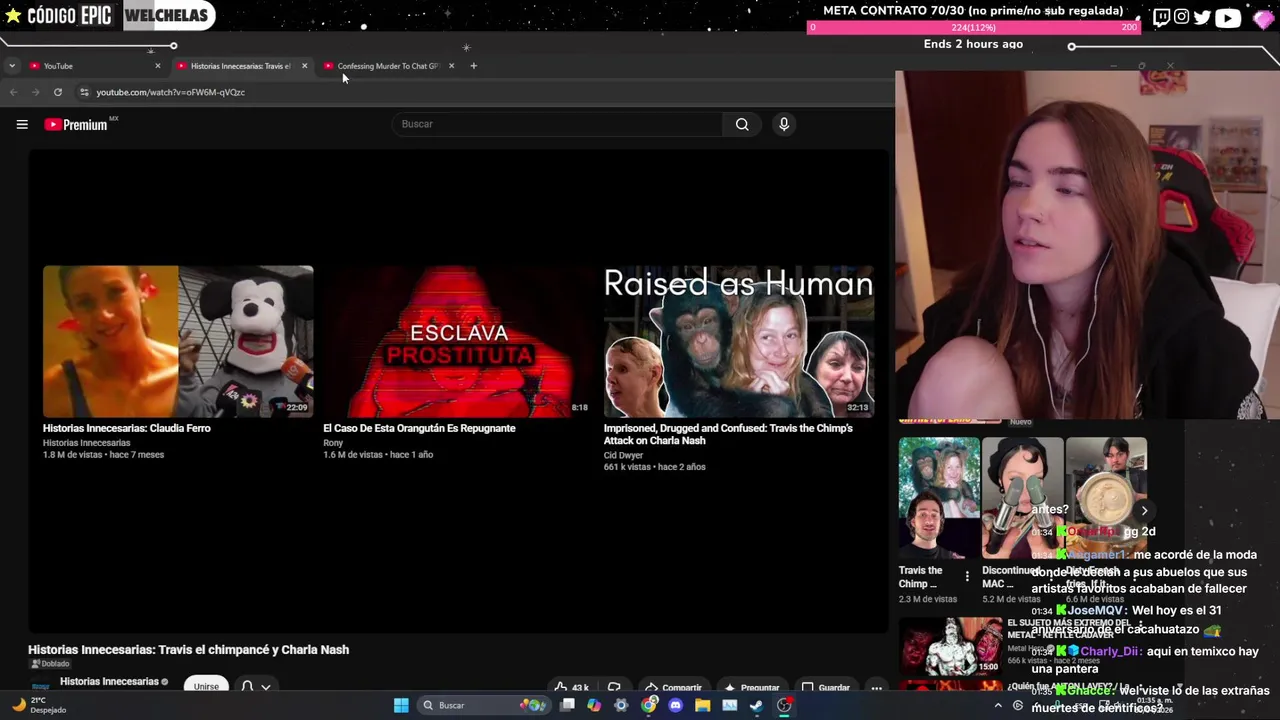Open Discord from the taskbar

coord(675,705)
